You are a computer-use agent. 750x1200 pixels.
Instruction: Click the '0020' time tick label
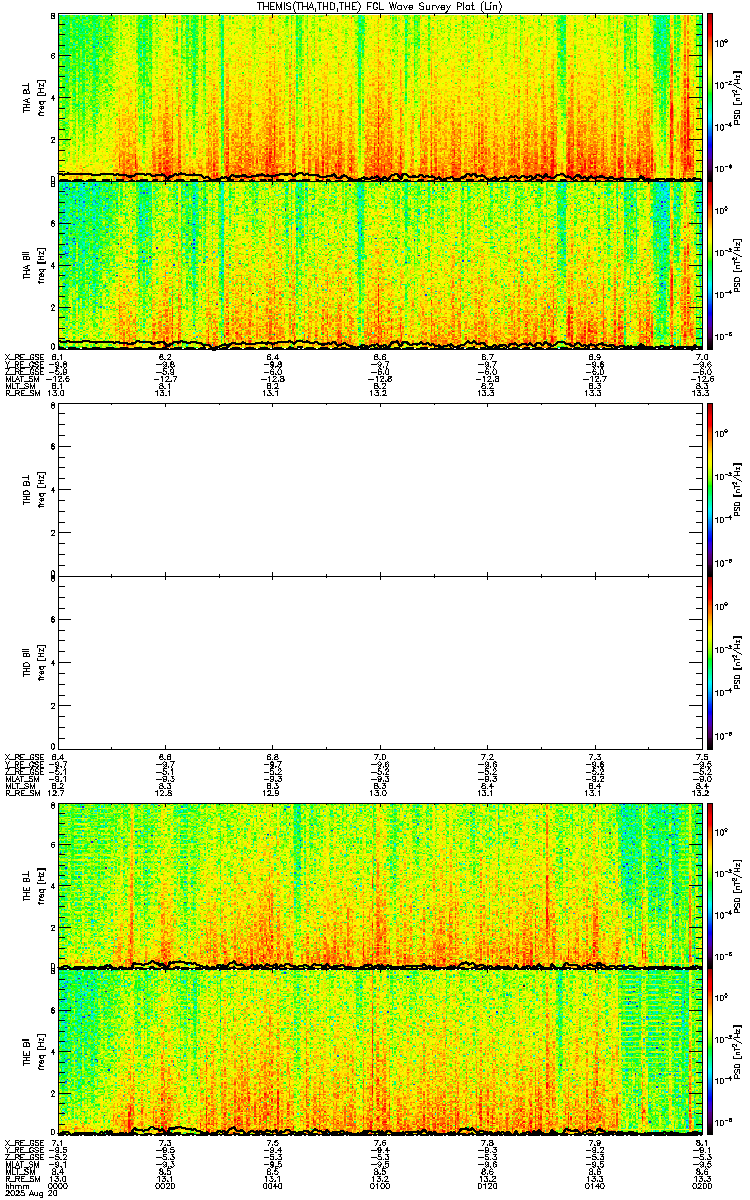[165, 1186]
